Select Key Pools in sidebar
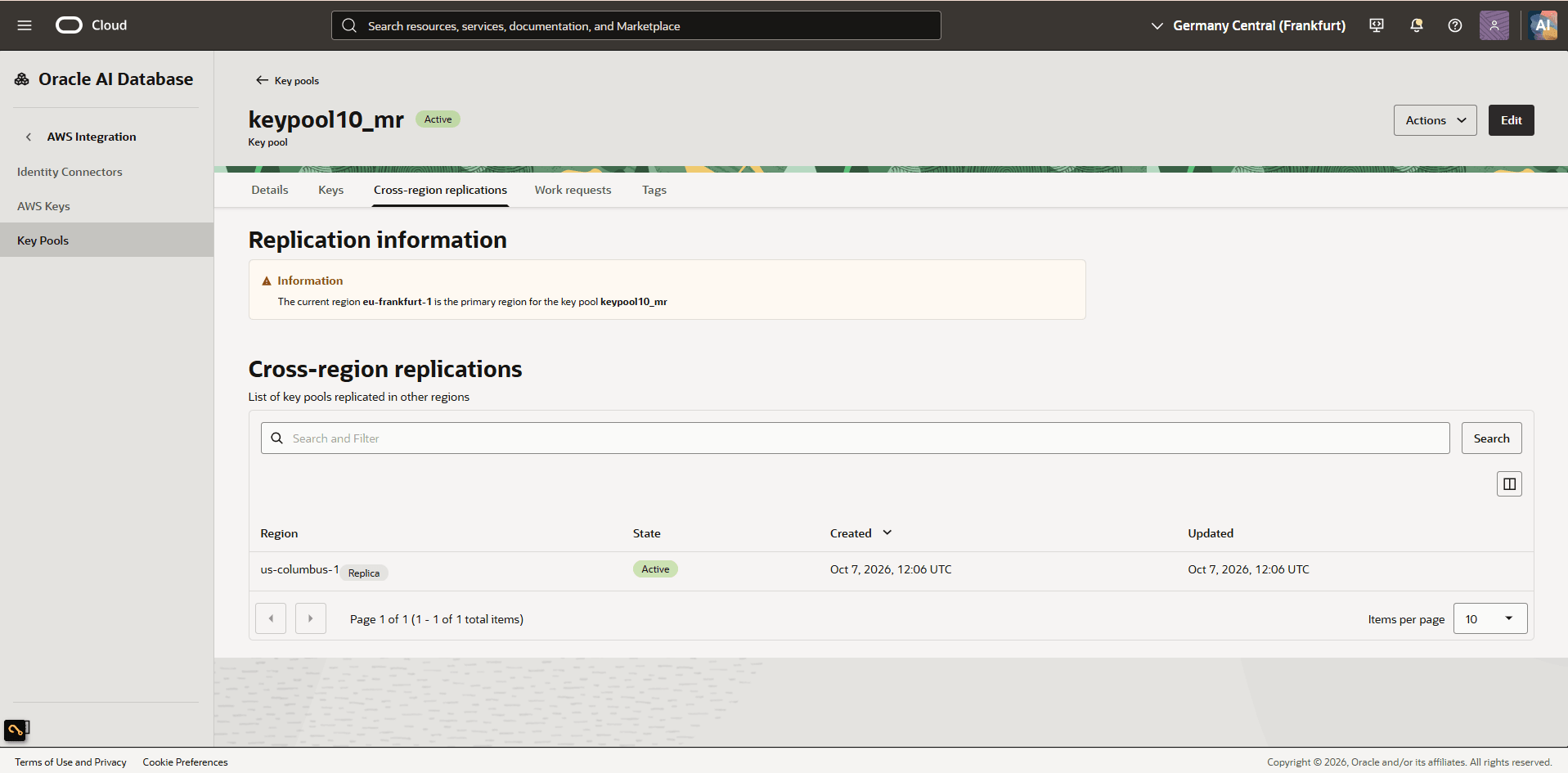The height and width of the screenshot is (773, 1568). click(x=106, y=240)
